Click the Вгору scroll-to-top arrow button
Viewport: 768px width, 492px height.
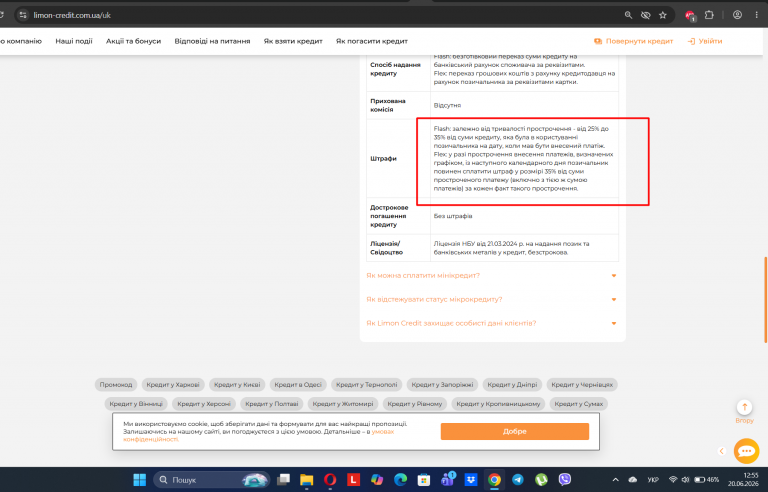tap(744, 407)
